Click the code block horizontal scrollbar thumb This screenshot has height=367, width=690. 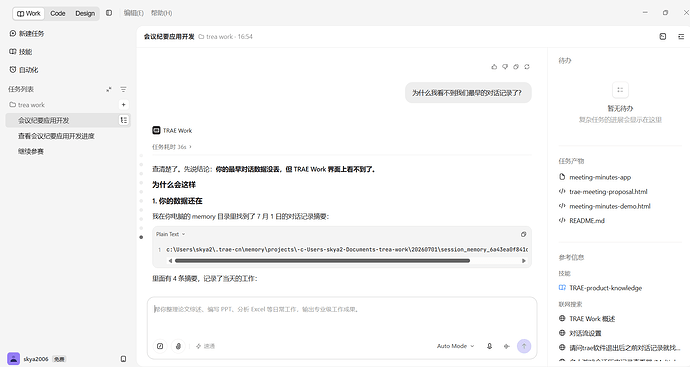[x=323, y=261]
